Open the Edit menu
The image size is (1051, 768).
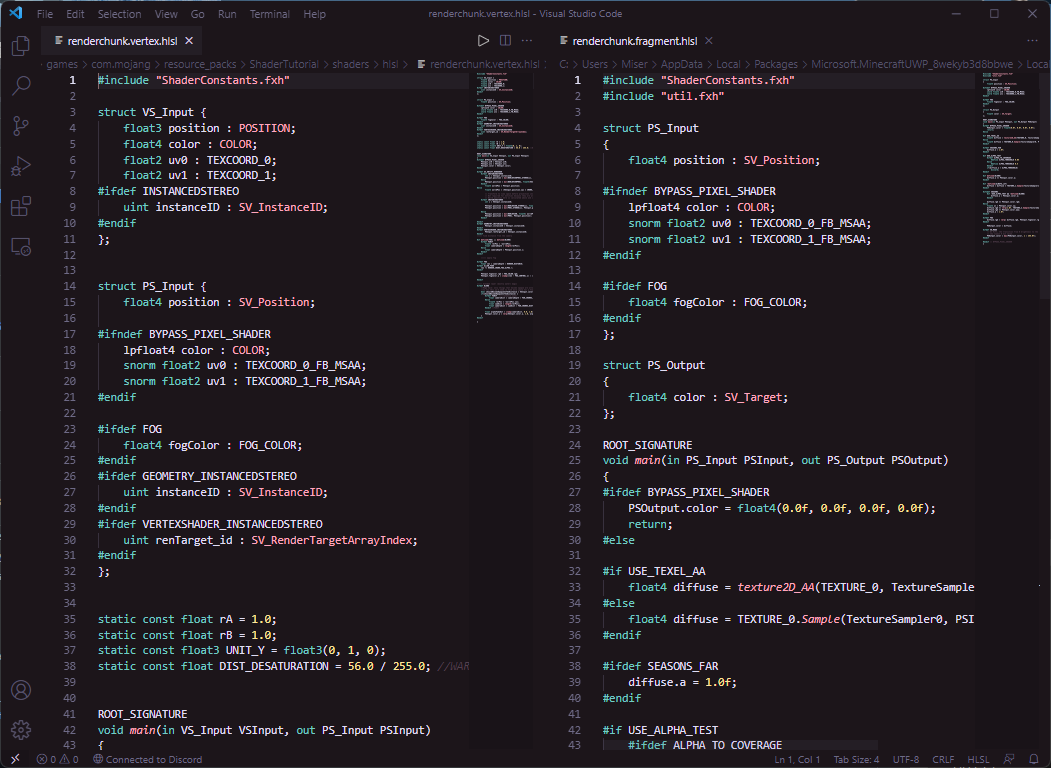(x=75, y=14)
